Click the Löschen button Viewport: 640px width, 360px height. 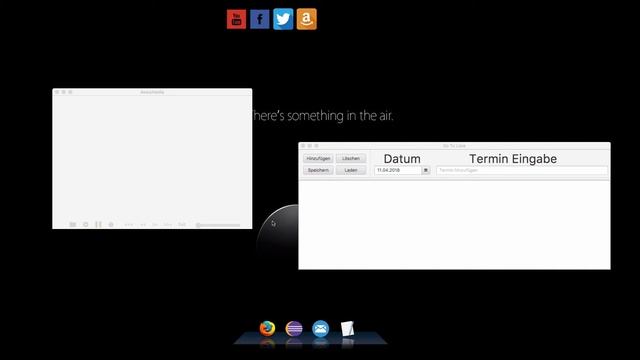351,158
